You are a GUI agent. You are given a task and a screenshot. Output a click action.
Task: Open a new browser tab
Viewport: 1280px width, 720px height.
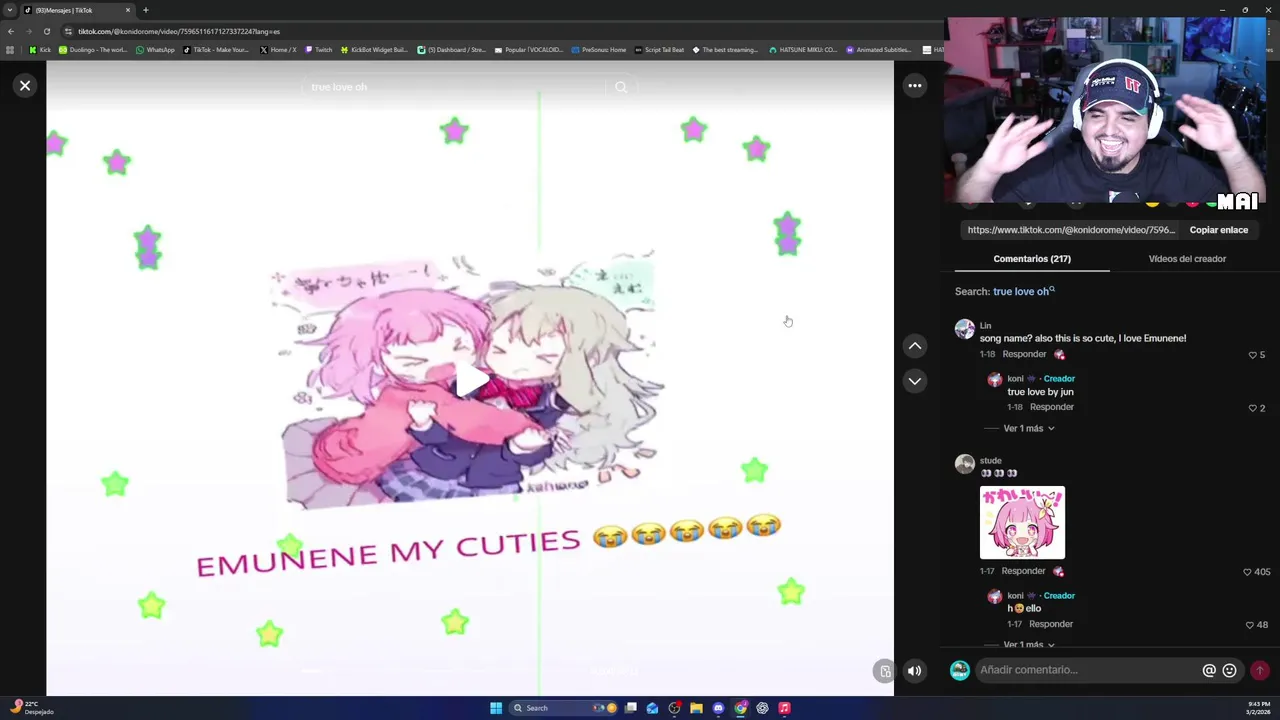click(146, 10)
